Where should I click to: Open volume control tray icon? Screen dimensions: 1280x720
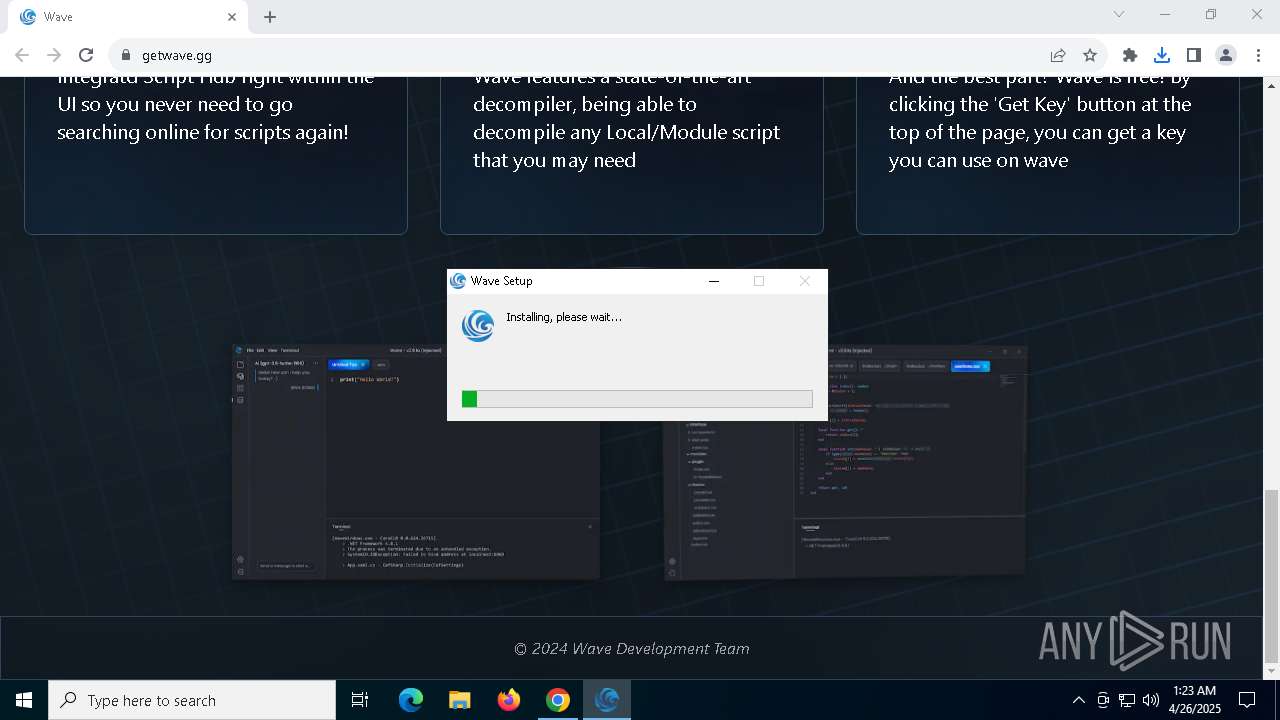1151,700
